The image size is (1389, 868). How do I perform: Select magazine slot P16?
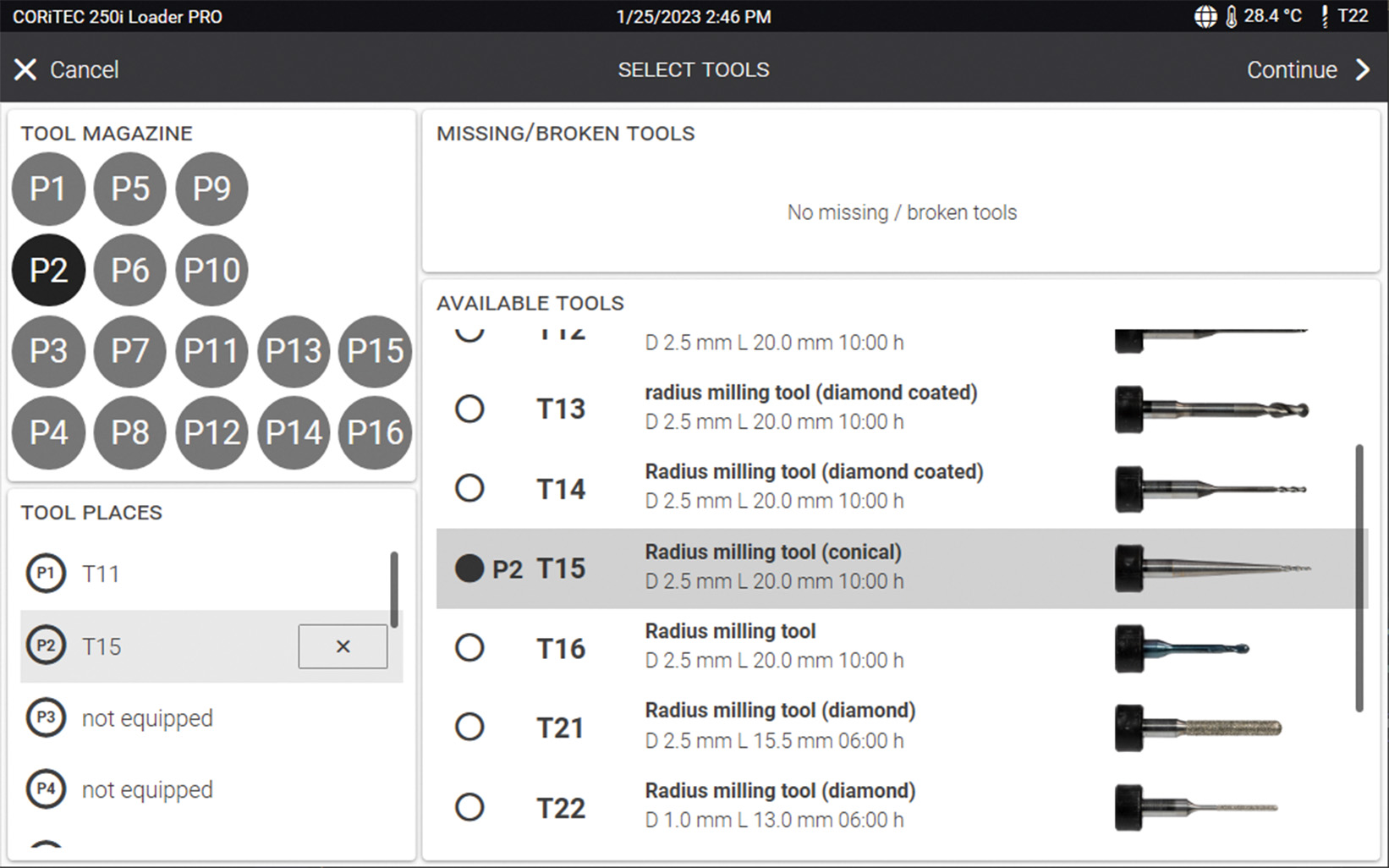[x=375, y=432]
